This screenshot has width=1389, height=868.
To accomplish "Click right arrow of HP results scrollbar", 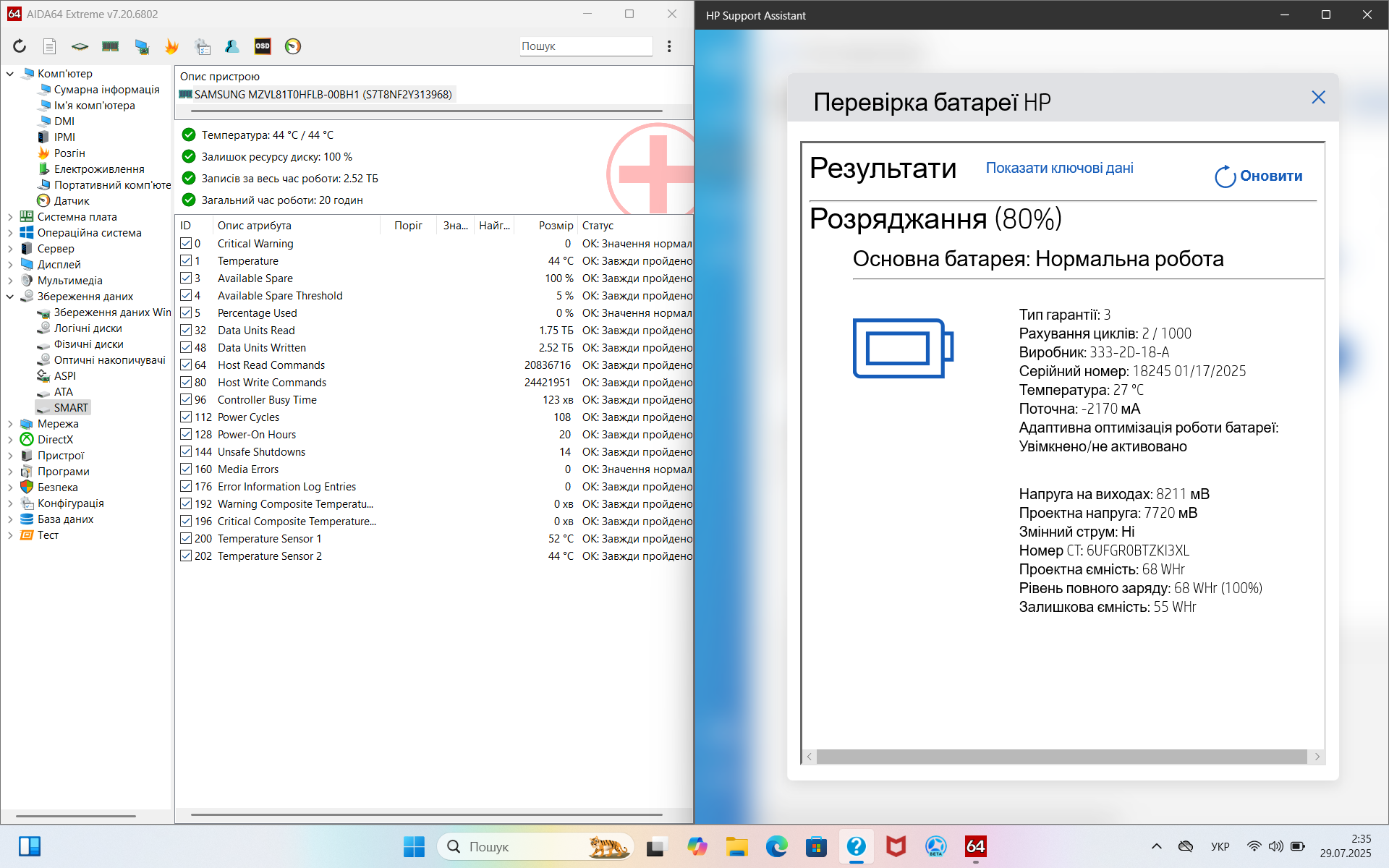I will [x=1317, y=757].
